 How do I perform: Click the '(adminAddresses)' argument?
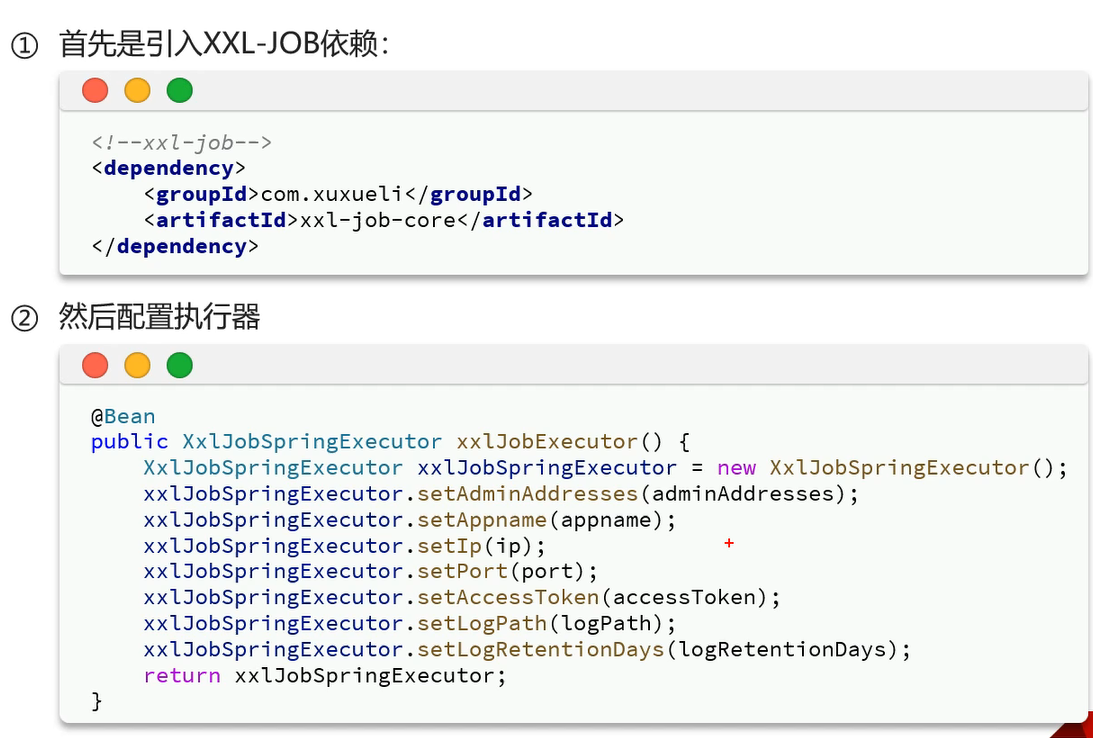point(742,494)
